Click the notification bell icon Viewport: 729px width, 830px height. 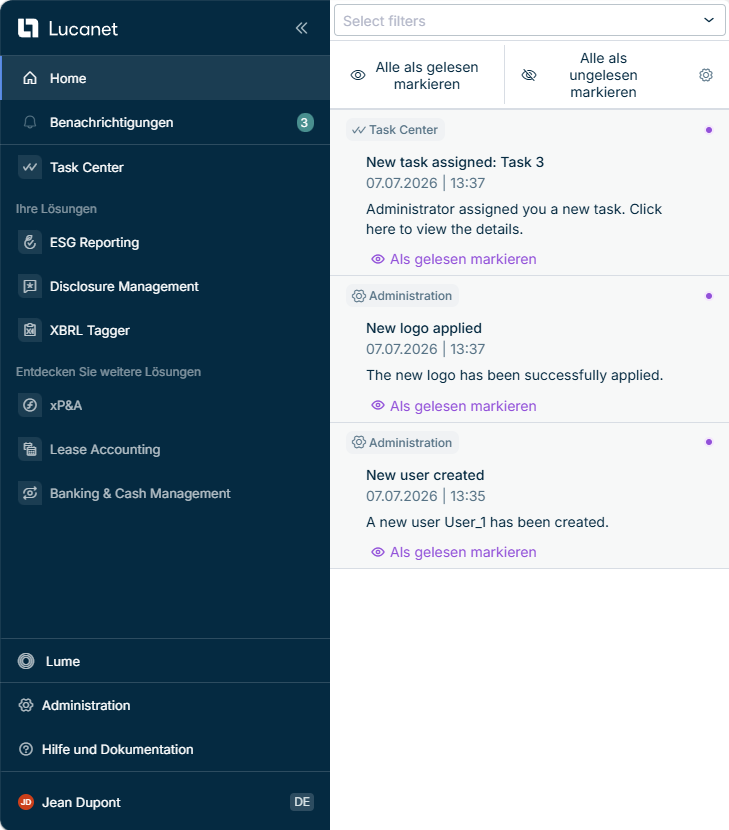tap(30, 122)
